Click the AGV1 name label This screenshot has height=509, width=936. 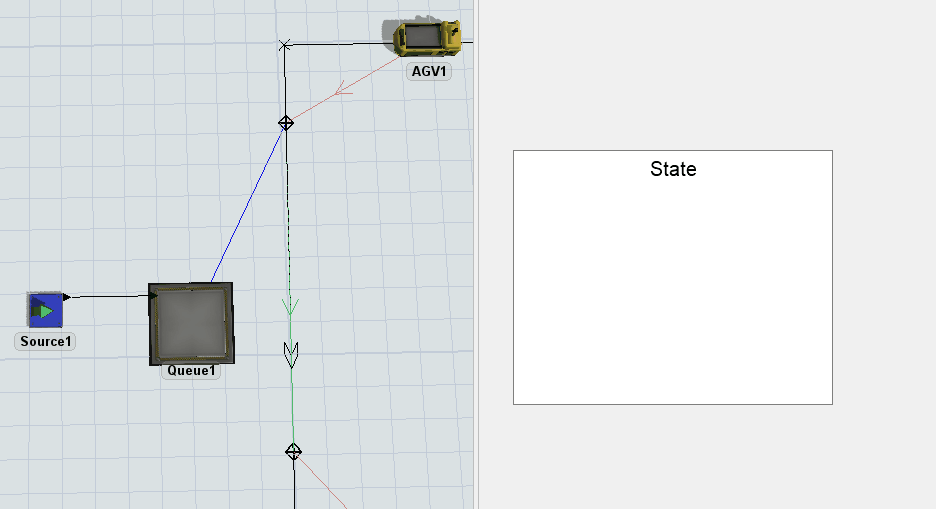429,72
